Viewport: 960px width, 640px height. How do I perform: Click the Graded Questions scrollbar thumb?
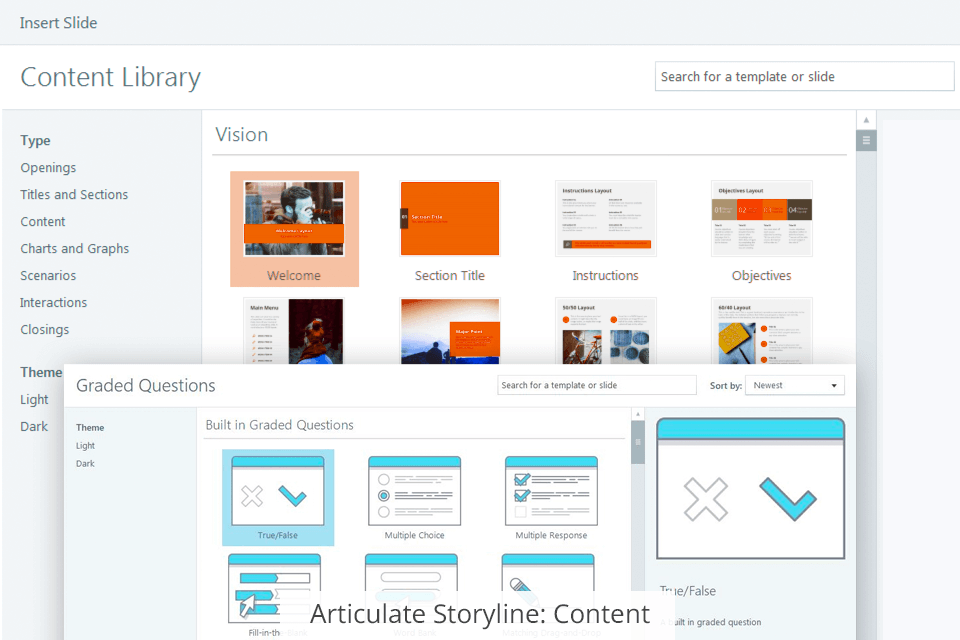637,442
